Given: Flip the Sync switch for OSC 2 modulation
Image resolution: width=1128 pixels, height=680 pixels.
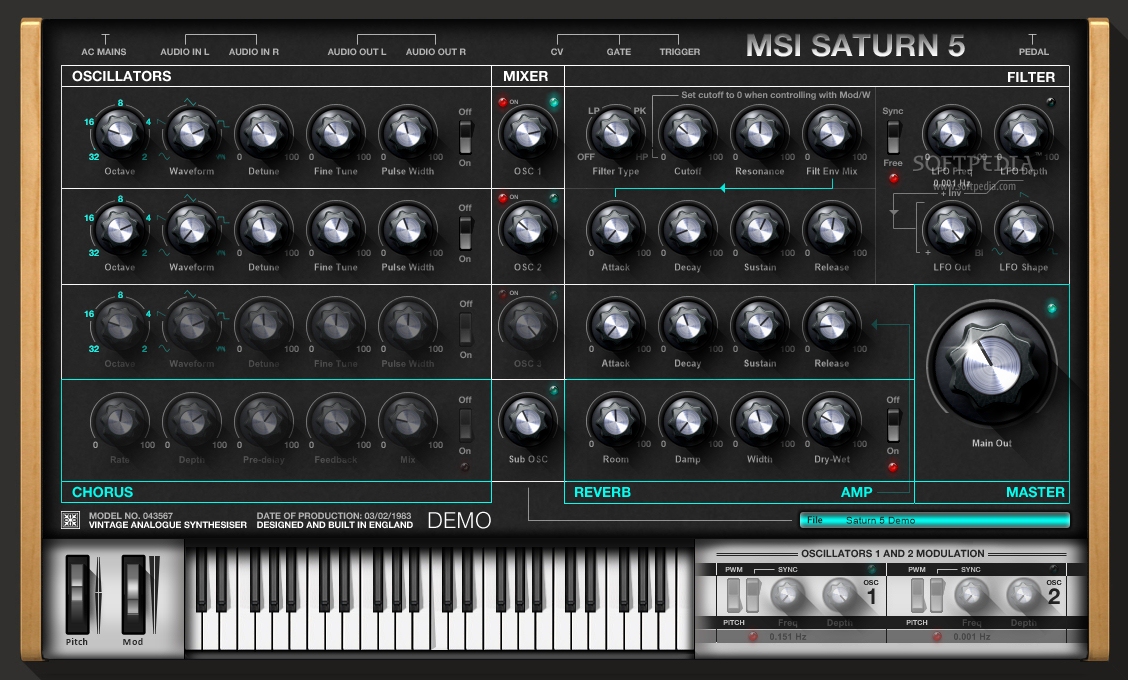Looking at the screenshot, I should tap(937, 595).
